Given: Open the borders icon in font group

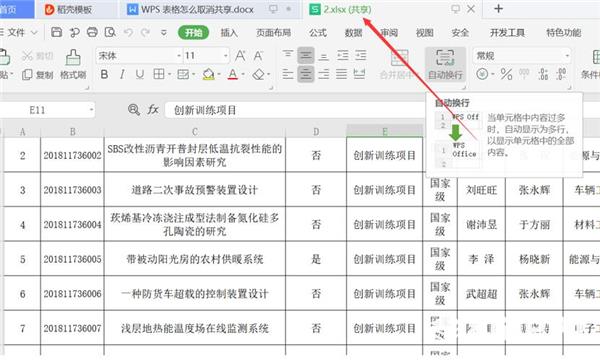Looking at the screenshot, I should pyautogui.click(x=159, y=74).
